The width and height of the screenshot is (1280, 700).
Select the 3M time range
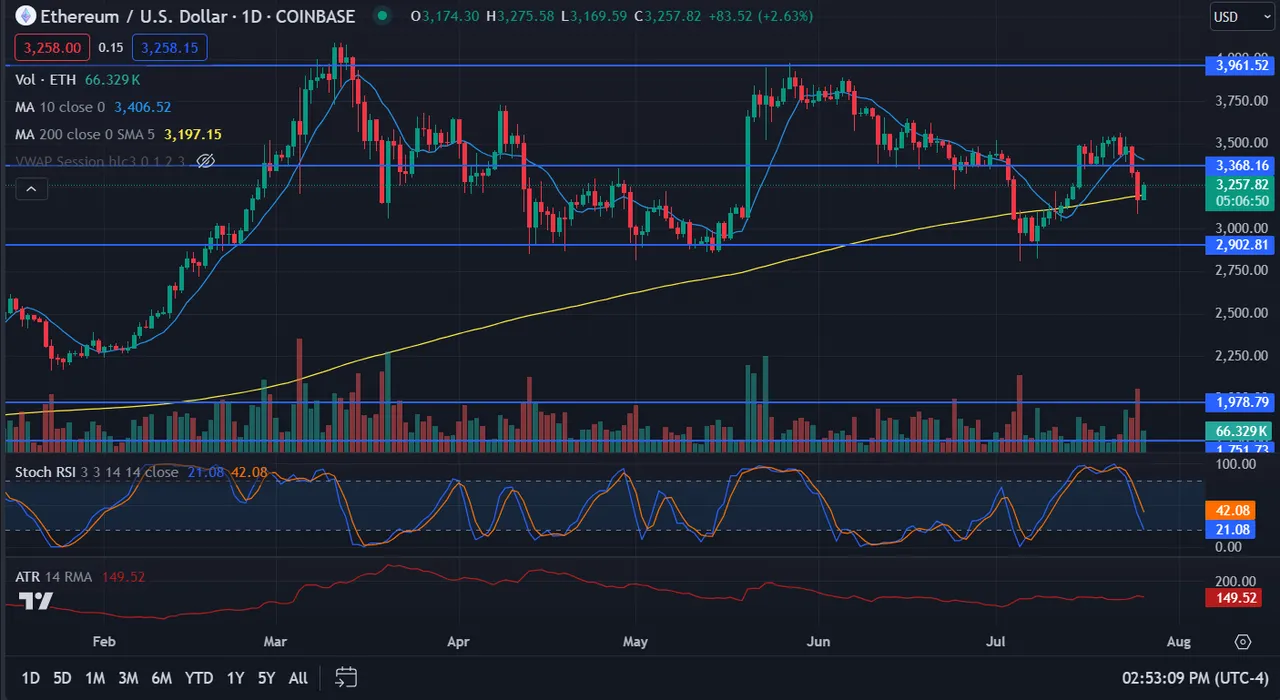point(128,678)
